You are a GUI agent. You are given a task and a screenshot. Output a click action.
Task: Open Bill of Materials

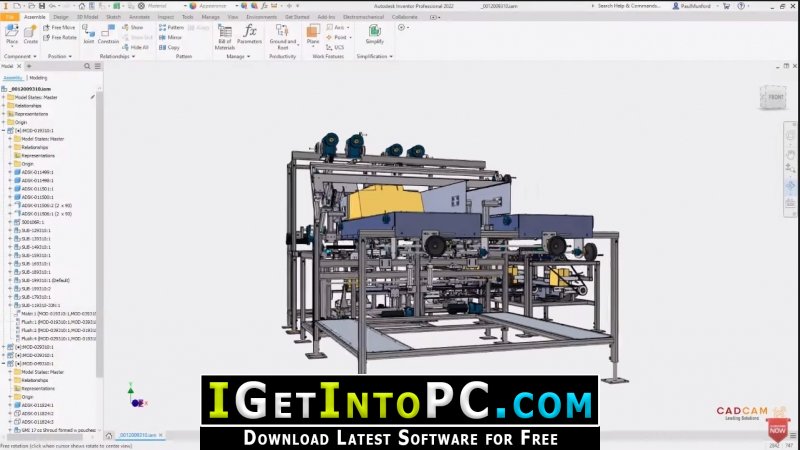tap(224, 37)
